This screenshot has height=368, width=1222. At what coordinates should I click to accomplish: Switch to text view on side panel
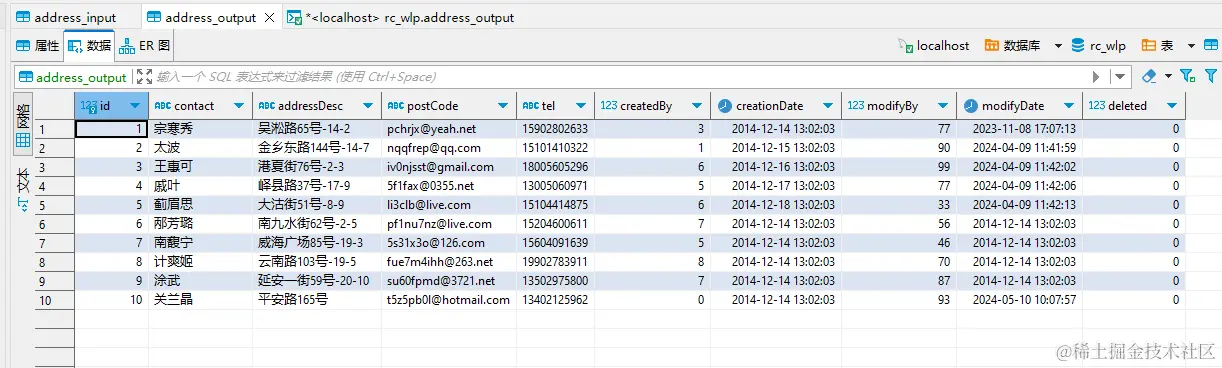coord(22,190)
